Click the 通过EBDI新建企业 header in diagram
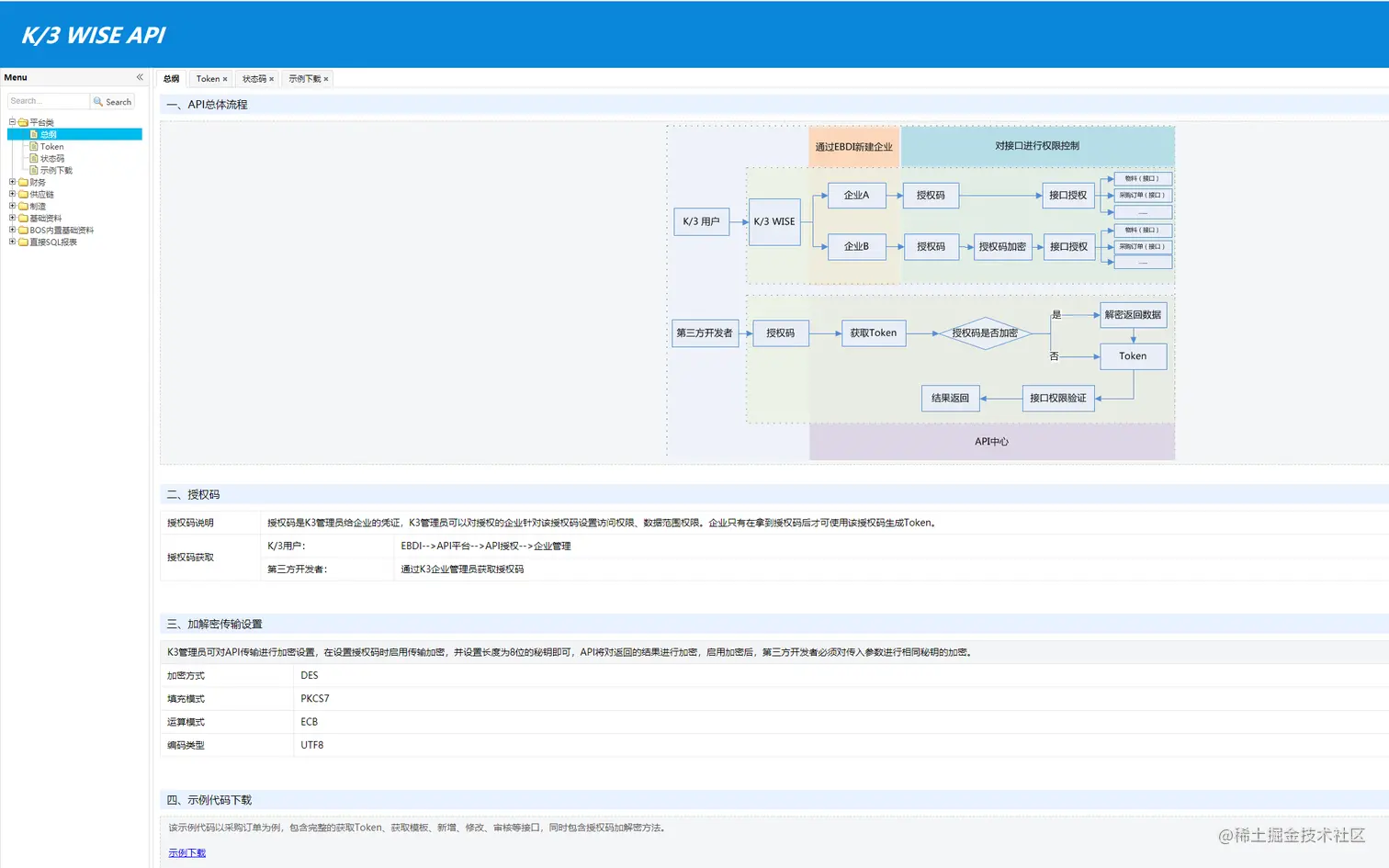Image resolution: width=1389 pixels, height=868 pixels. pos(854,147)
